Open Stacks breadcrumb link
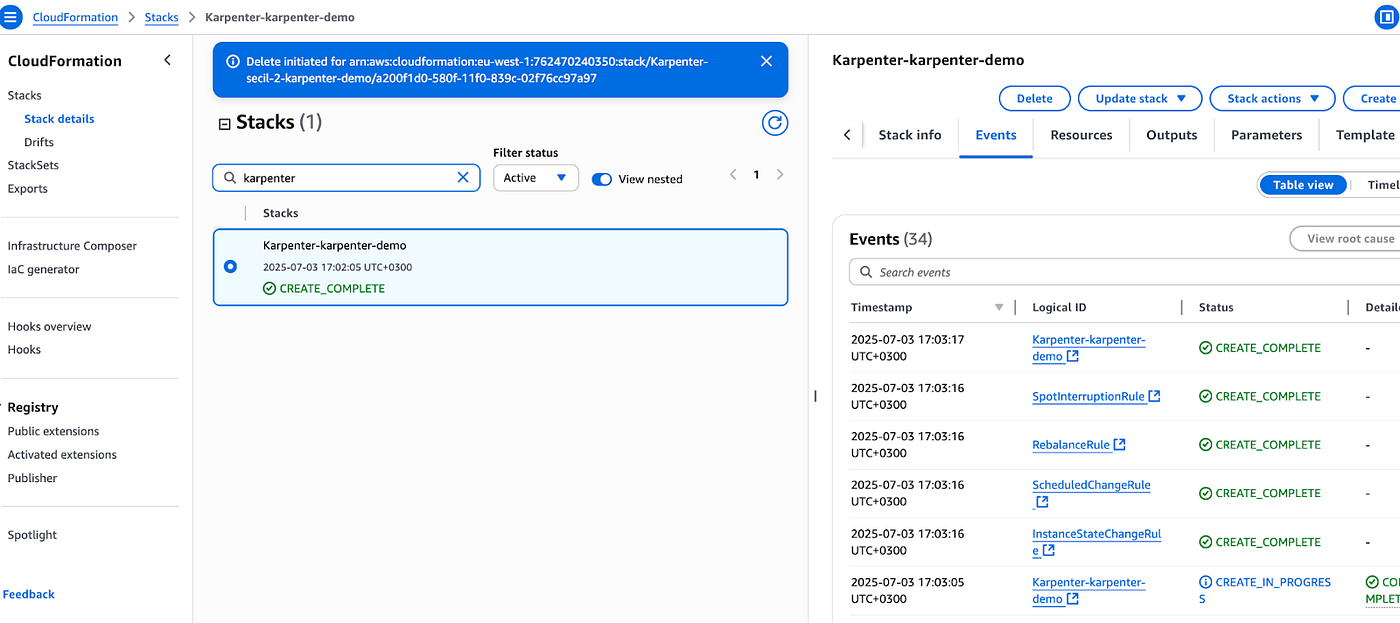This screenshot has width=1400, height=623. coord(161,17)
